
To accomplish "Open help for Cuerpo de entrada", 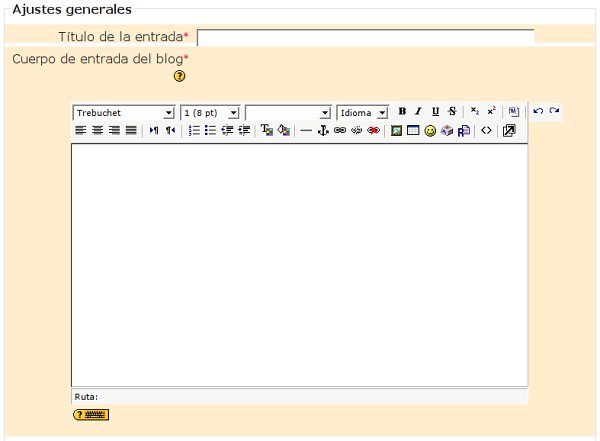I will click(x=179, y=76).
